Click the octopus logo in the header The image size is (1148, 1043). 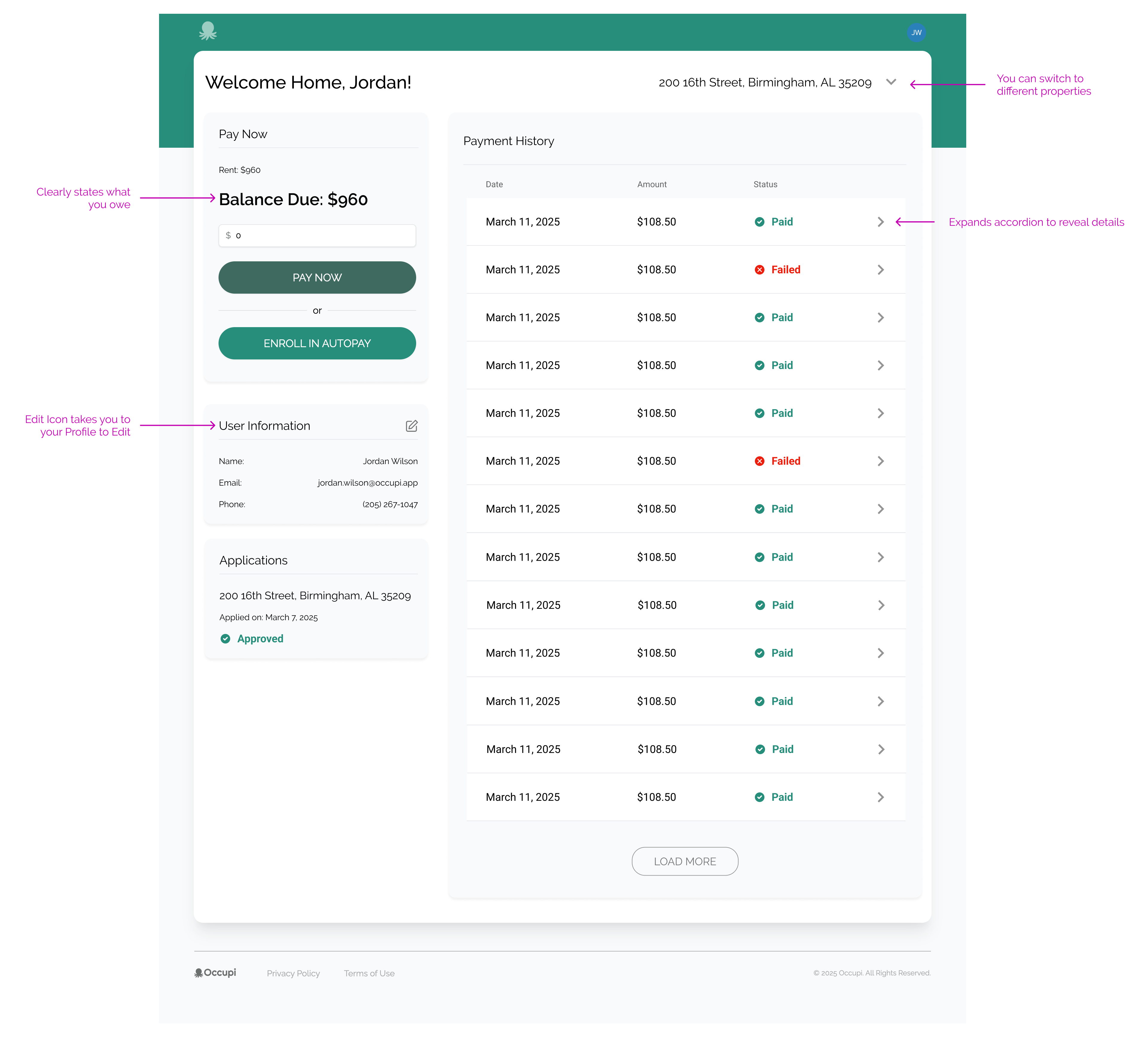[x=208, y=31]
